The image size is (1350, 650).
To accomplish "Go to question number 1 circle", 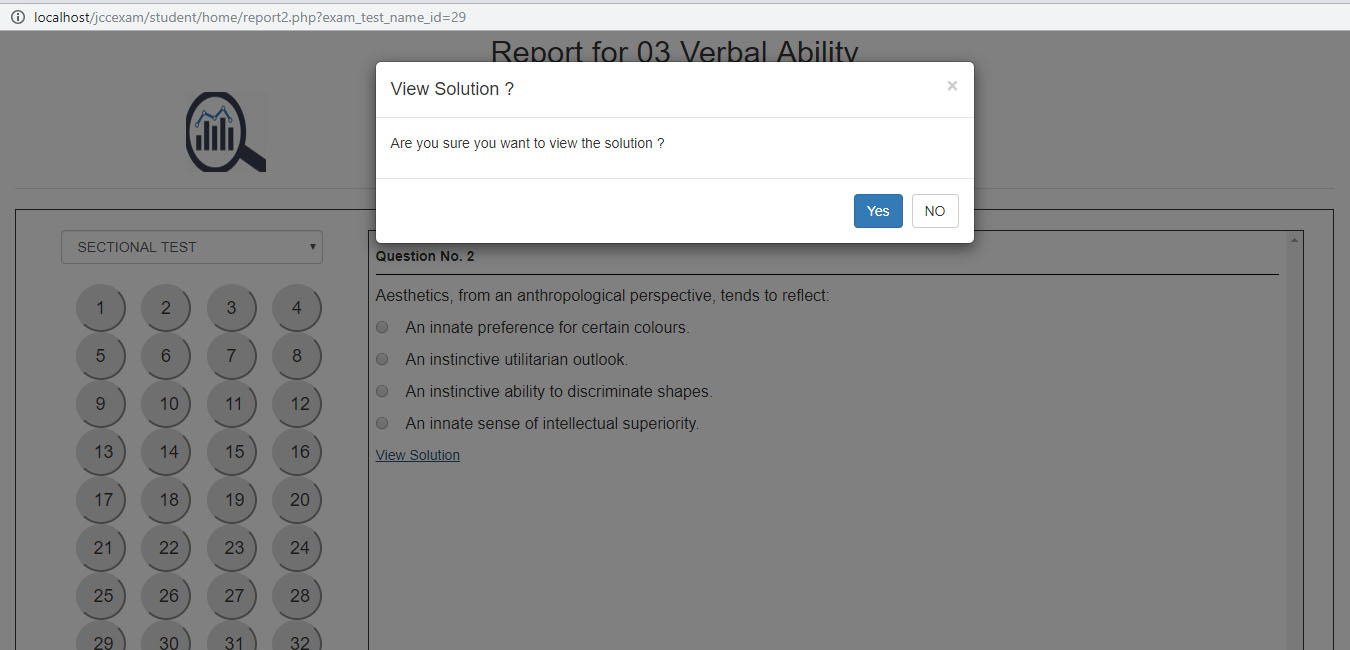I will tap(100, 308).
